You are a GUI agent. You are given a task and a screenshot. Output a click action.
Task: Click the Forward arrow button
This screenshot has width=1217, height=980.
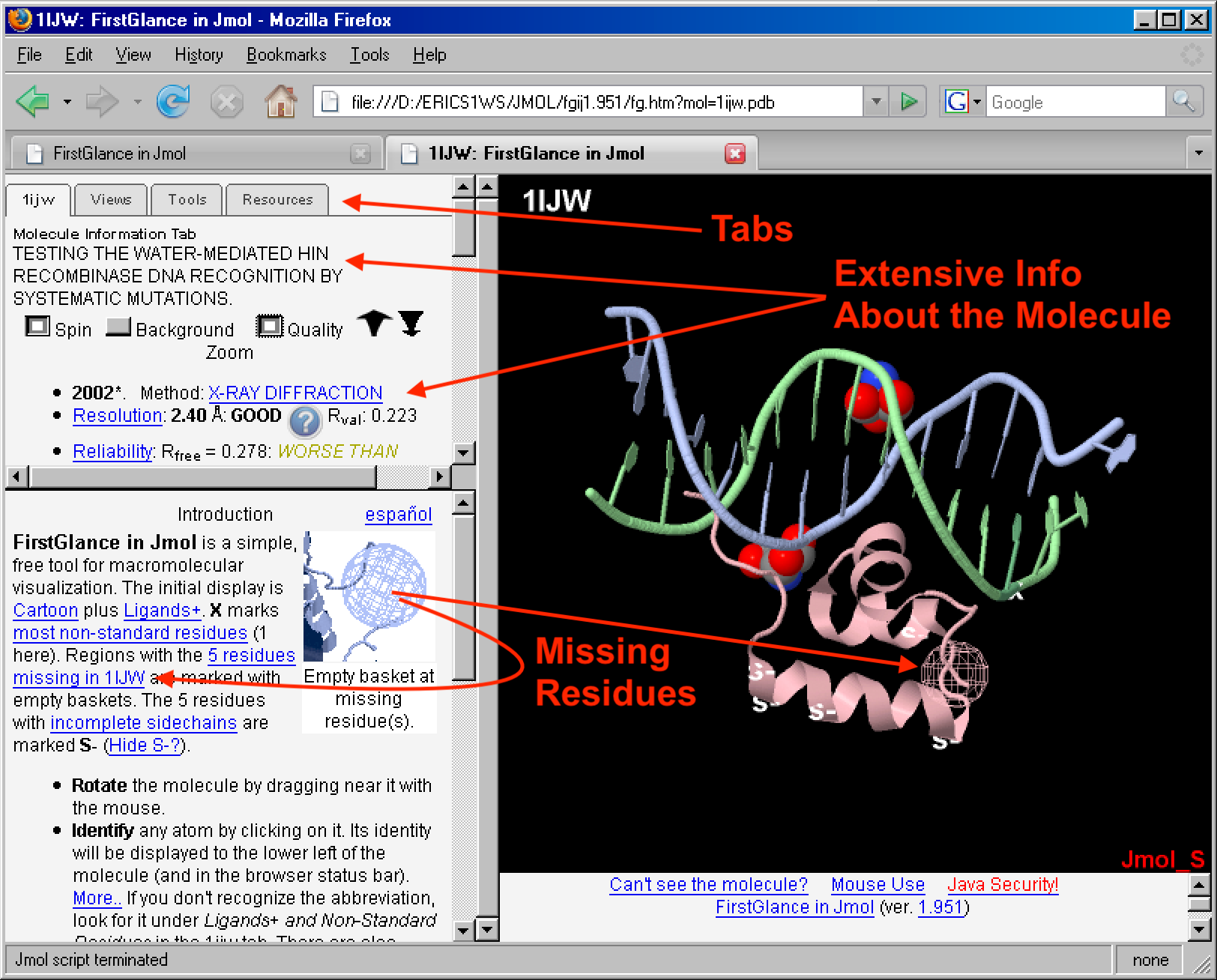tap(103, 101)
